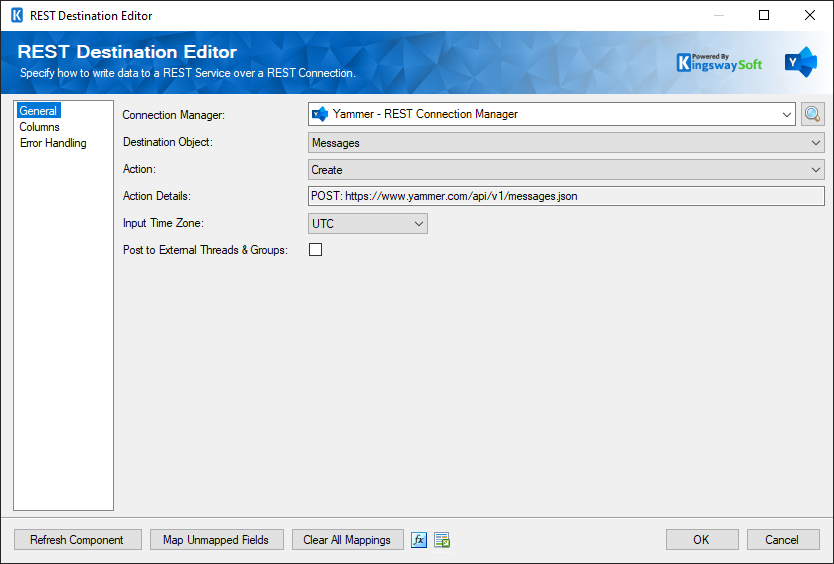Click the Input Time Zone label
The image size is (834, 564).
[163, 223]
